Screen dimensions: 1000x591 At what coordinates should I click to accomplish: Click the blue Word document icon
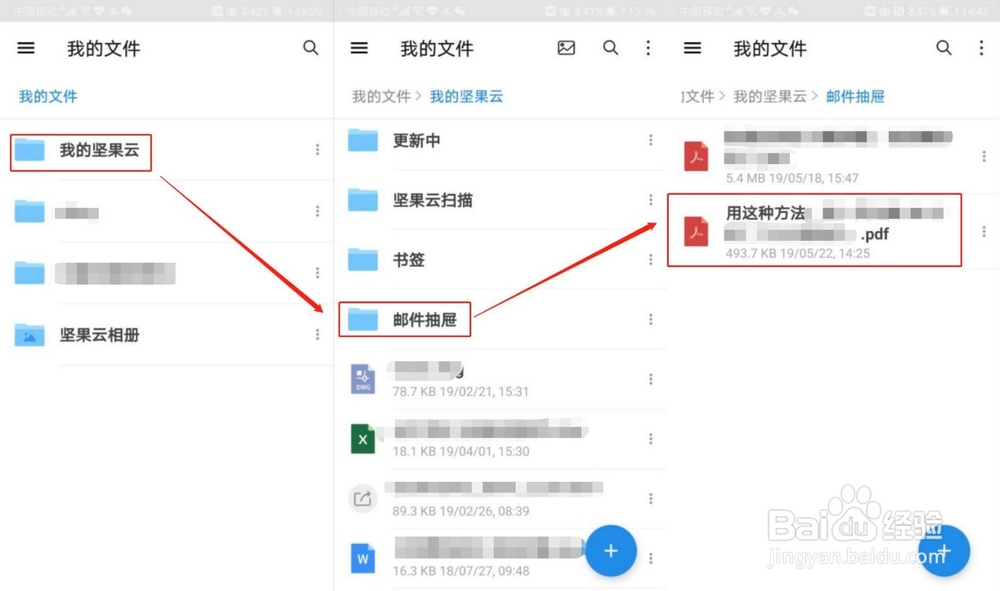click(x=362, y=558)
